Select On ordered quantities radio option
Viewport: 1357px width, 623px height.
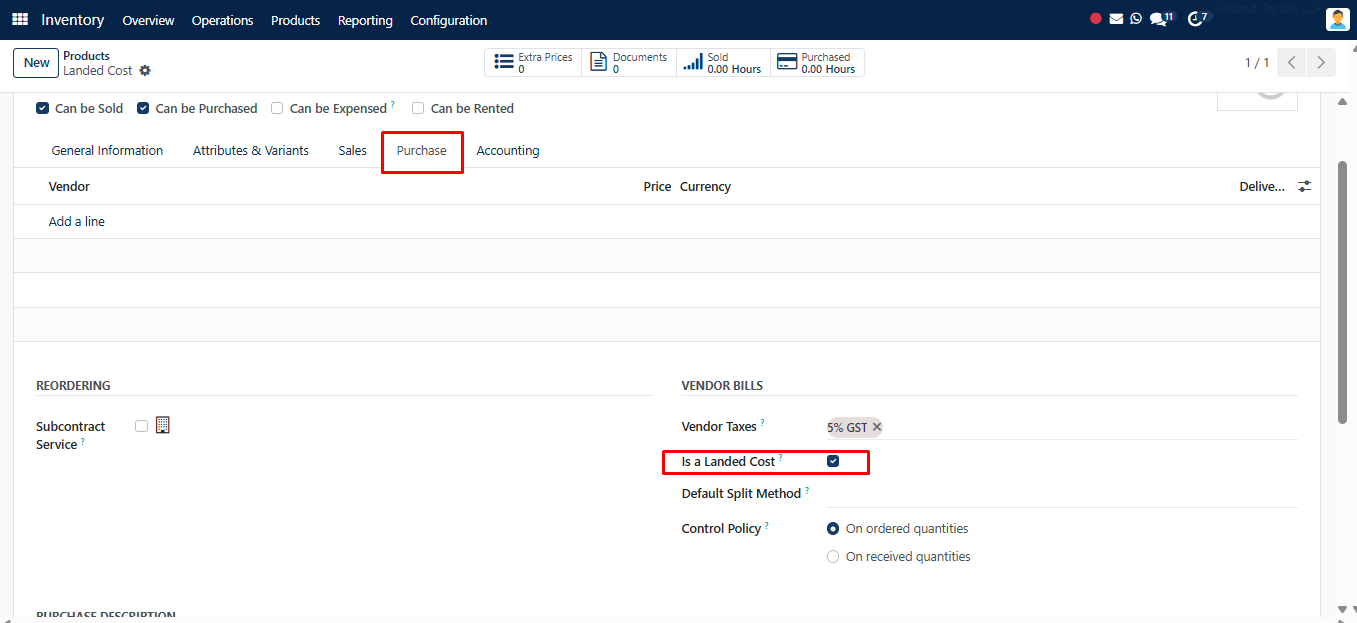pos(833,528)
